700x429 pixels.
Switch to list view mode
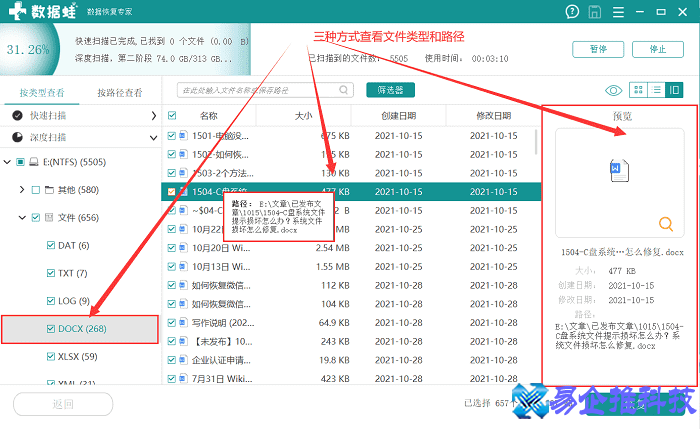(x=656, y=90)
